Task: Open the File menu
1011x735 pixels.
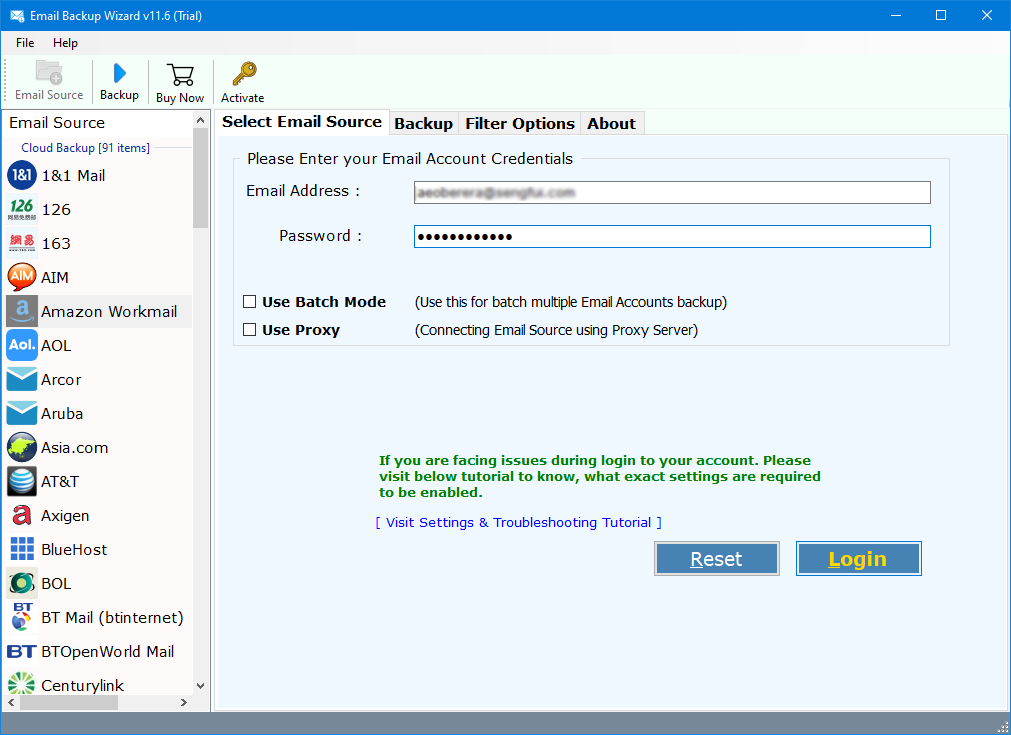Action: click(25, 43)
